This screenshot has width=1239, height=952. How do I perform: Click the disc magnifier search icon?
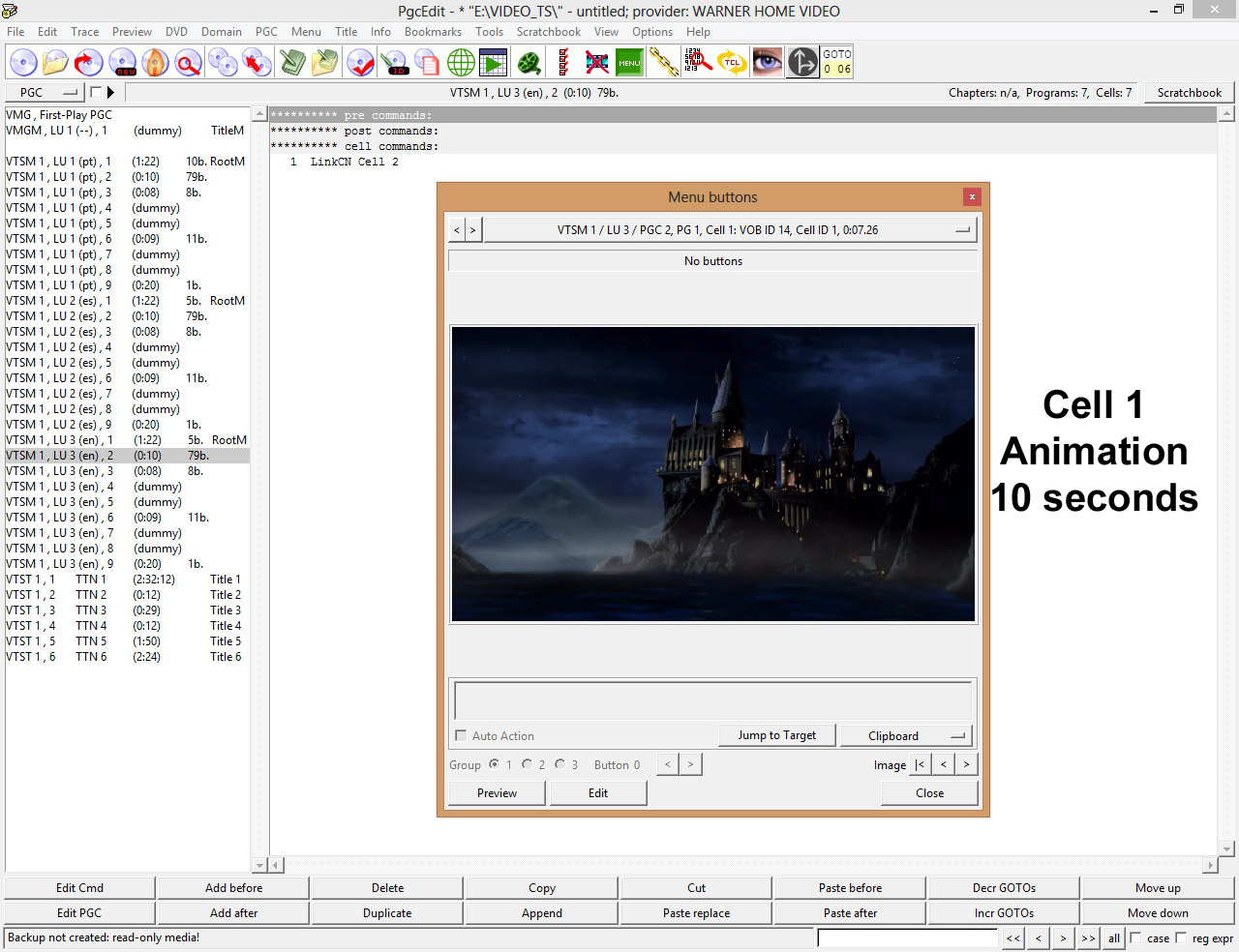188,63
